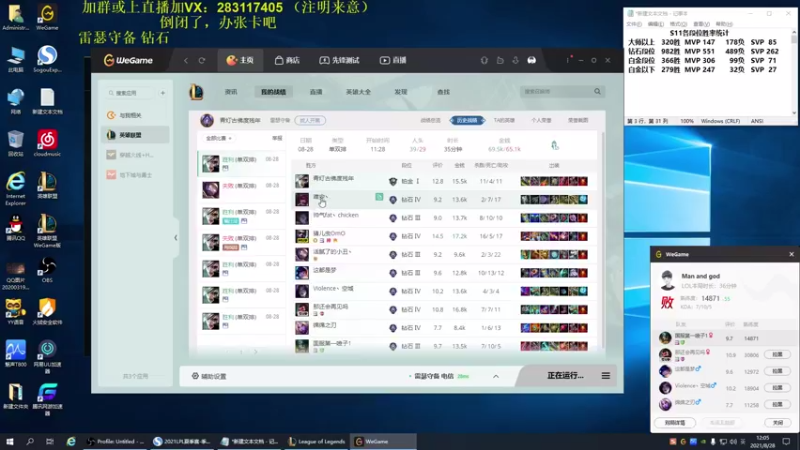
Task: Switch to the TA的英雄 sub-tab
Action: 504,120
